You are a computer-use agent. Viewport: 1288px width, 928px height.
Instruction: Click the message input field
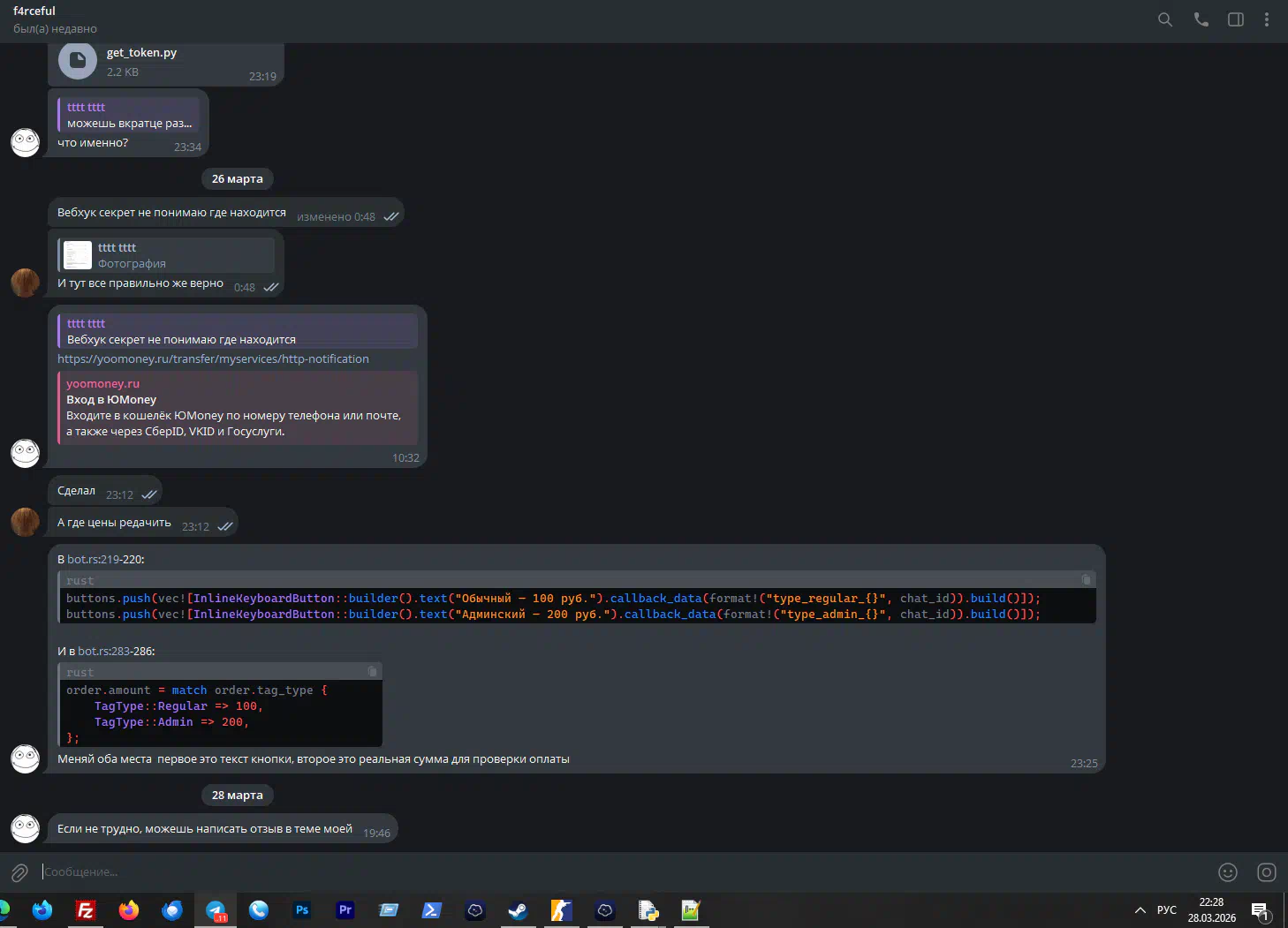point(618,872)
